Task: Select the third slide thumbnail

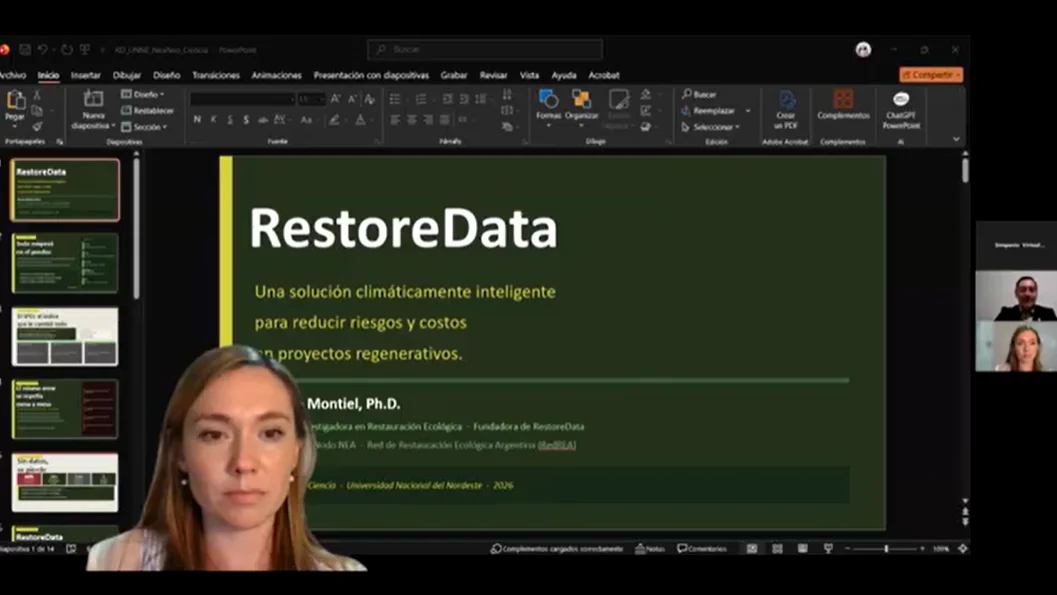Action: tap(65, 336)
